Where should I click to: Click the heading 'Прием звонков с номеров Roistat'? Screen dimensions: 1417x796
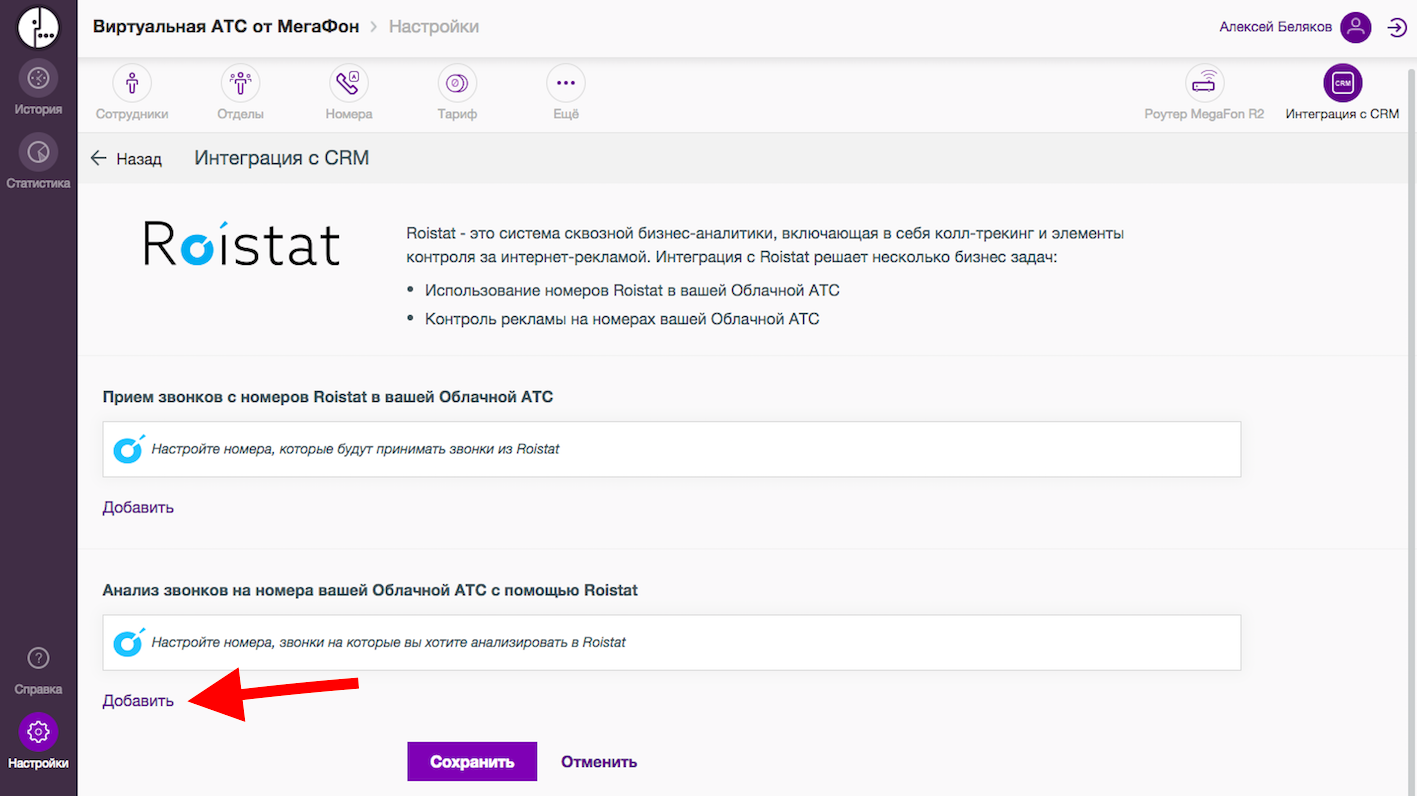(x=328, y=397)
